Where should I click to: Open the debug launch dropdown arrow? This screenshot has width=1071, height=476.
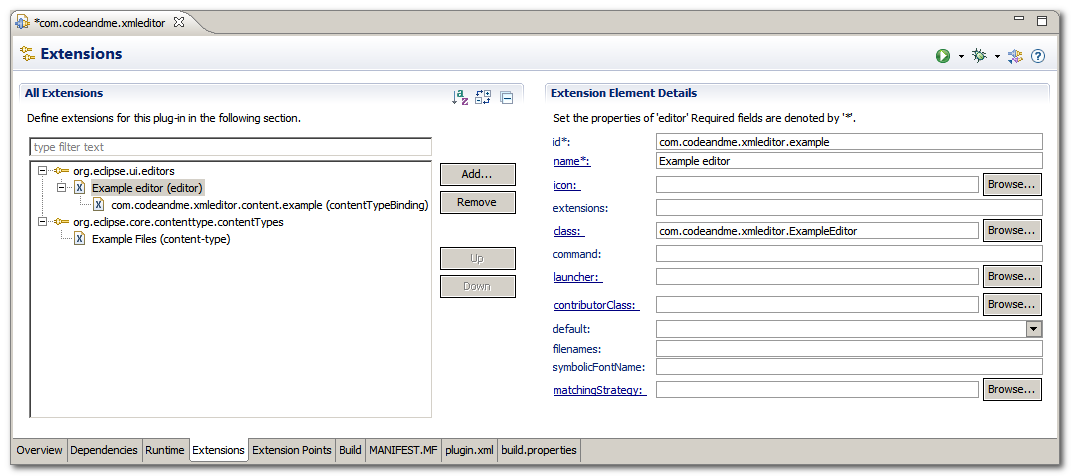point(997,57)
